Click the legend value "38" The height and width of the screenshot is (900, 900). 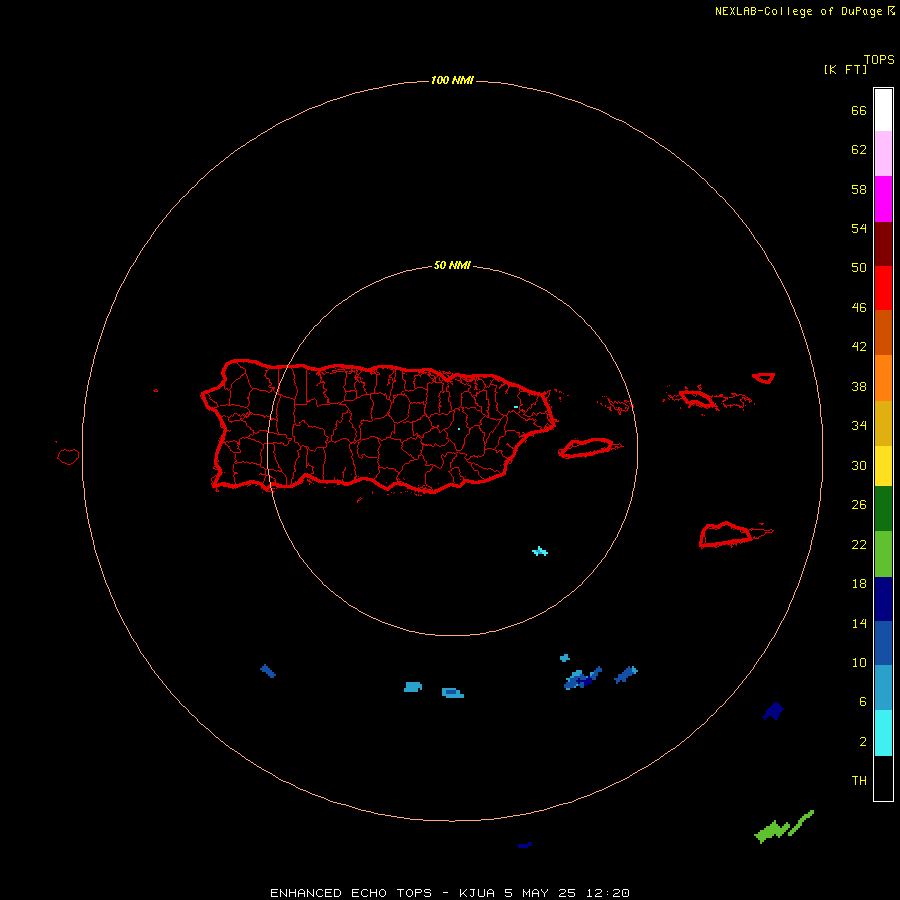[859, 386]
